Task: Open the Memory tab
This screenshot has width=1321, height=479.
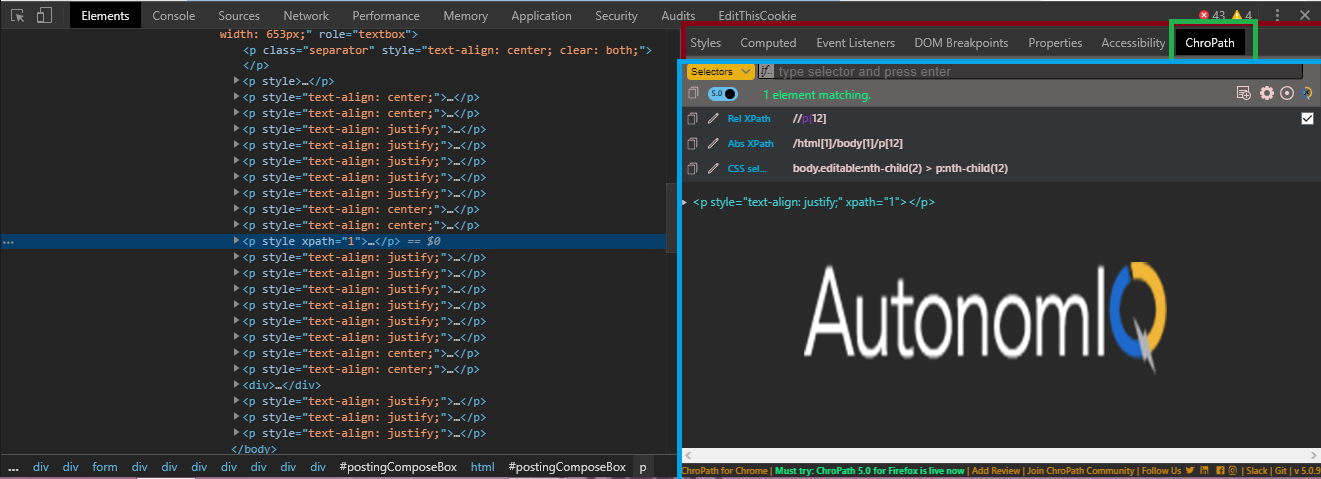Action: [466, 15]
